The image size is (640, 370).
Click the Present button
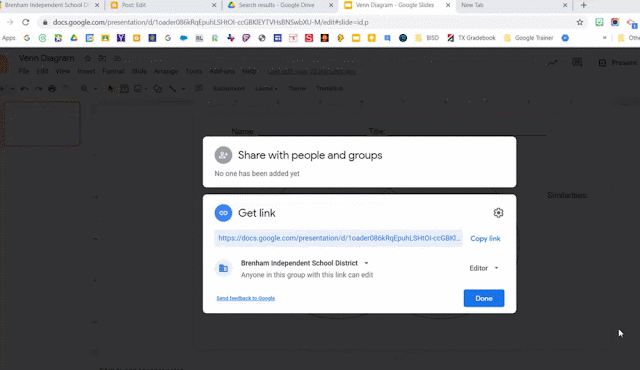tap(618, 62)
